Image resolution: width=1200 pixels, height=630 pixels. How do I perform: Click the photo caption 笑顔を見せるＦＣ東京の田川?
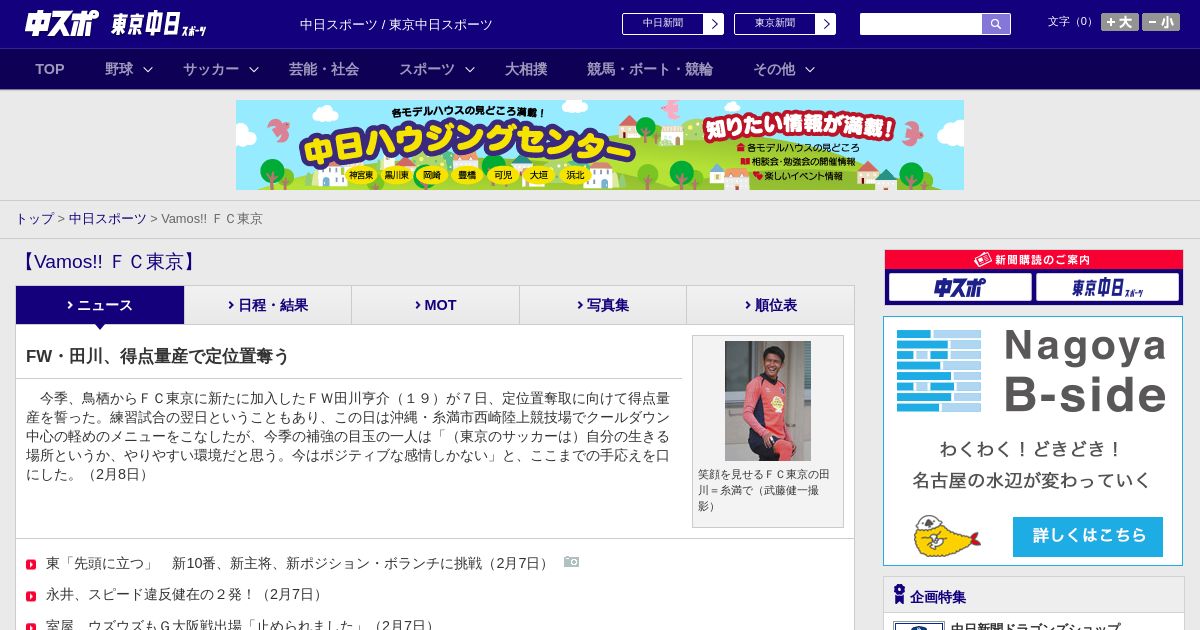click(764, 490)
